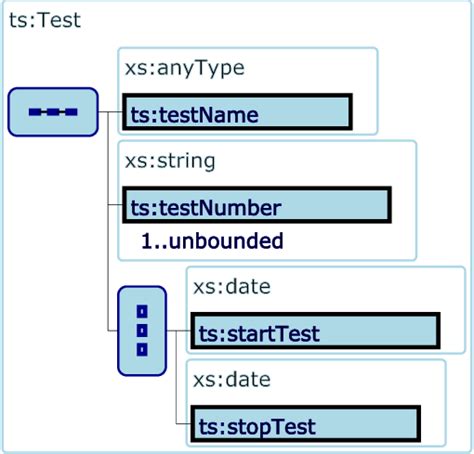Select the ts:startTest element box
The image size is (474, 454).
tap(315, 331)
